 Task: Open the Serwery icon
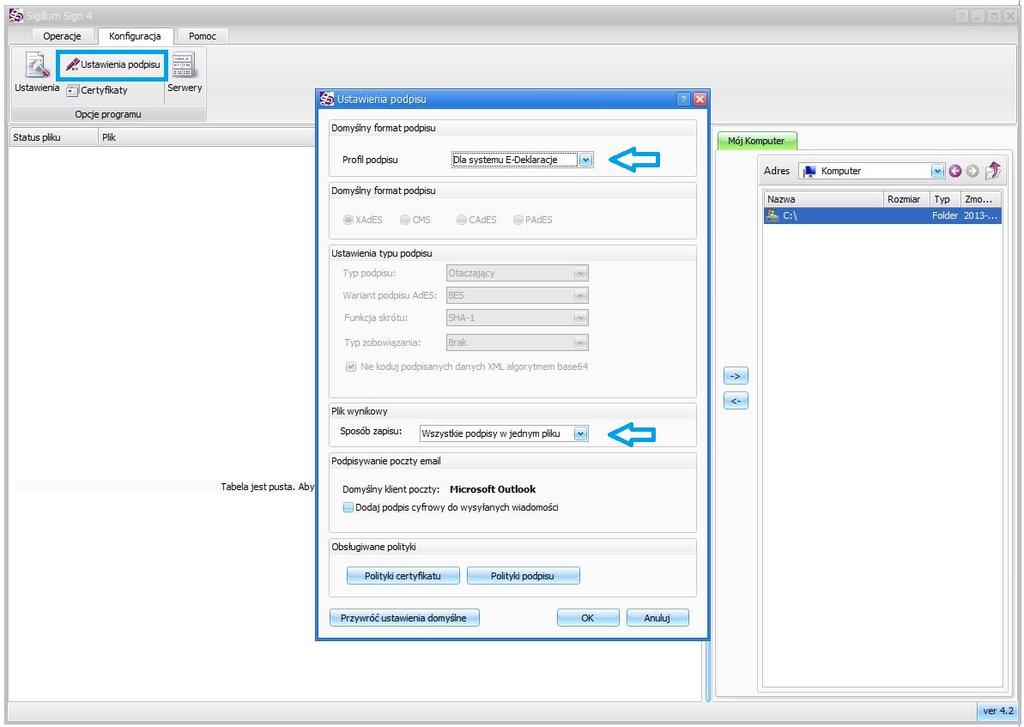point(184,72)
